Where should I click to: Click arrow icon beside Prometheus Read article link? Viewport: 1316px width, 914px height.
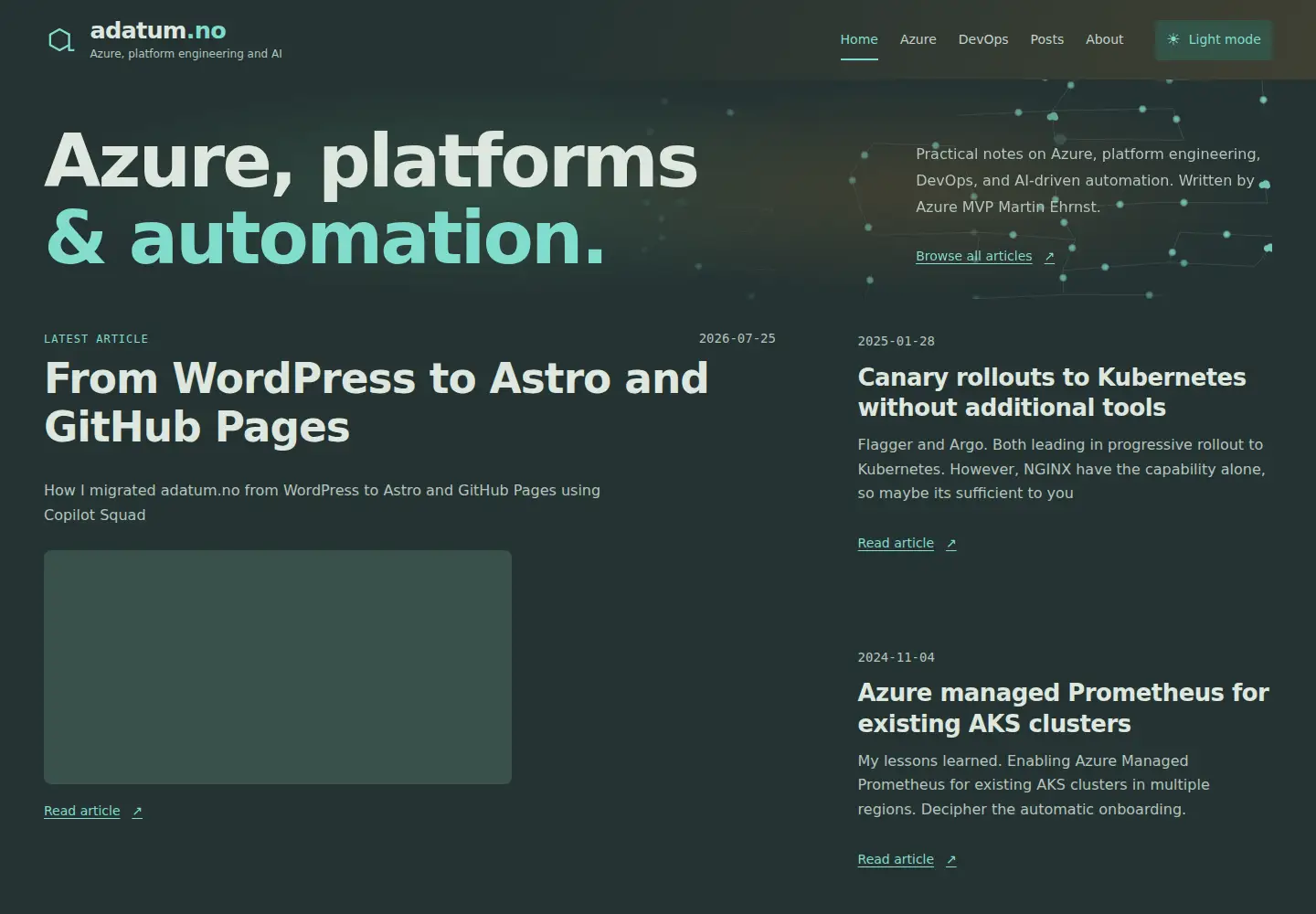(951, 860)
